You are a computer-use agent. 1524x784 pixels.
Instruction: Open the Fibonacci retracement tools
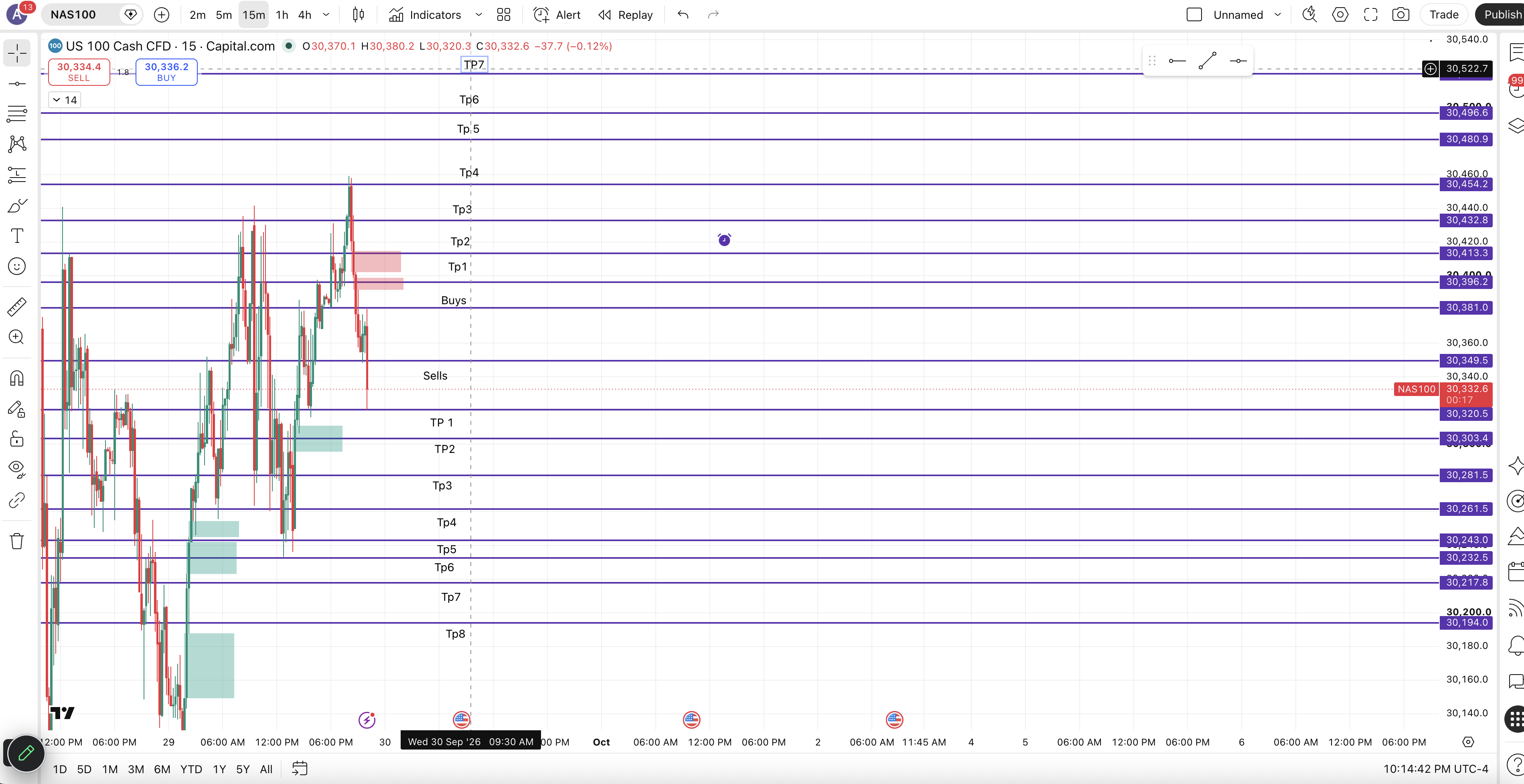(x=17, y=113)
